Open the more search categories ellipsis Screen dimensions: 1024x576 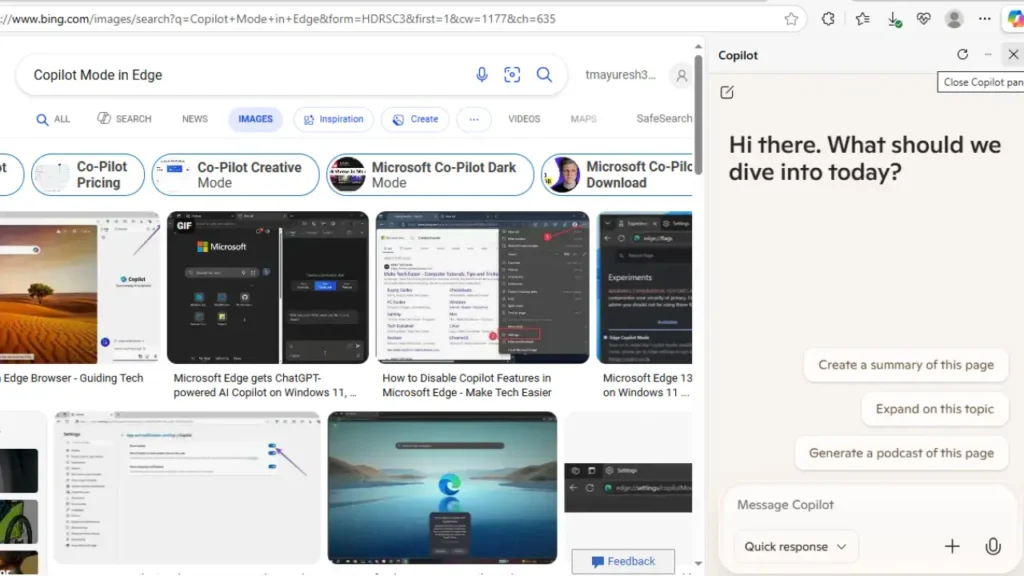[x=474, y=120]
